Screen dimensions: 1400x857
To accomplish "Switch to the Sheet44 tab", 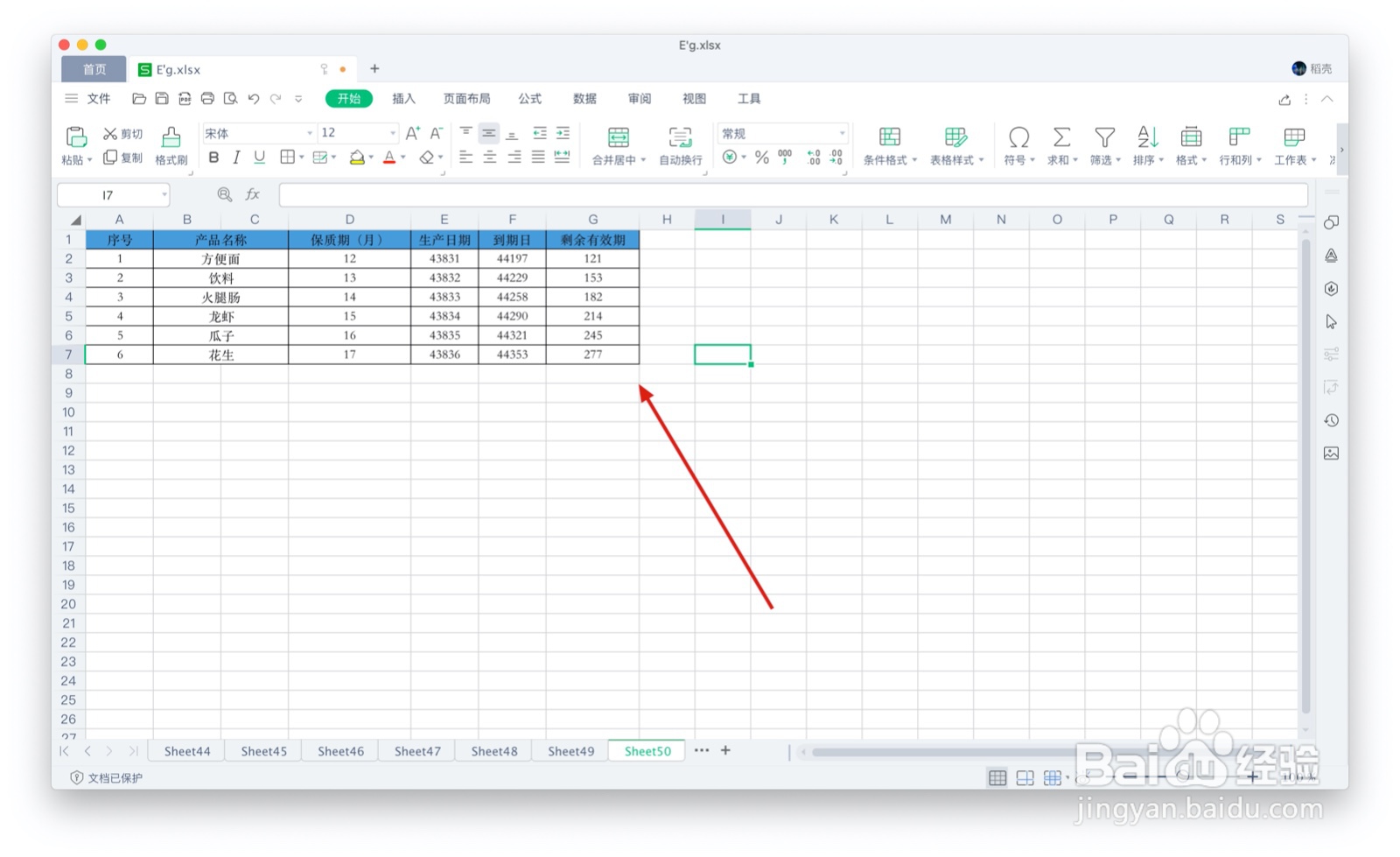I will pos(187,751).
